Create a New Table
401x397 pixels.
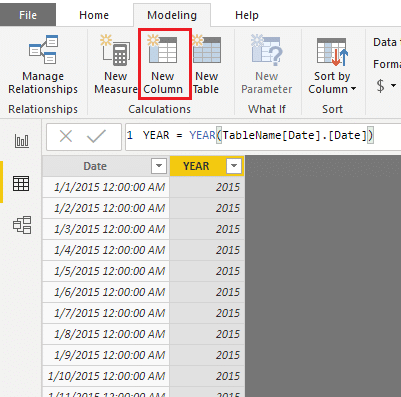click(206, 64)
